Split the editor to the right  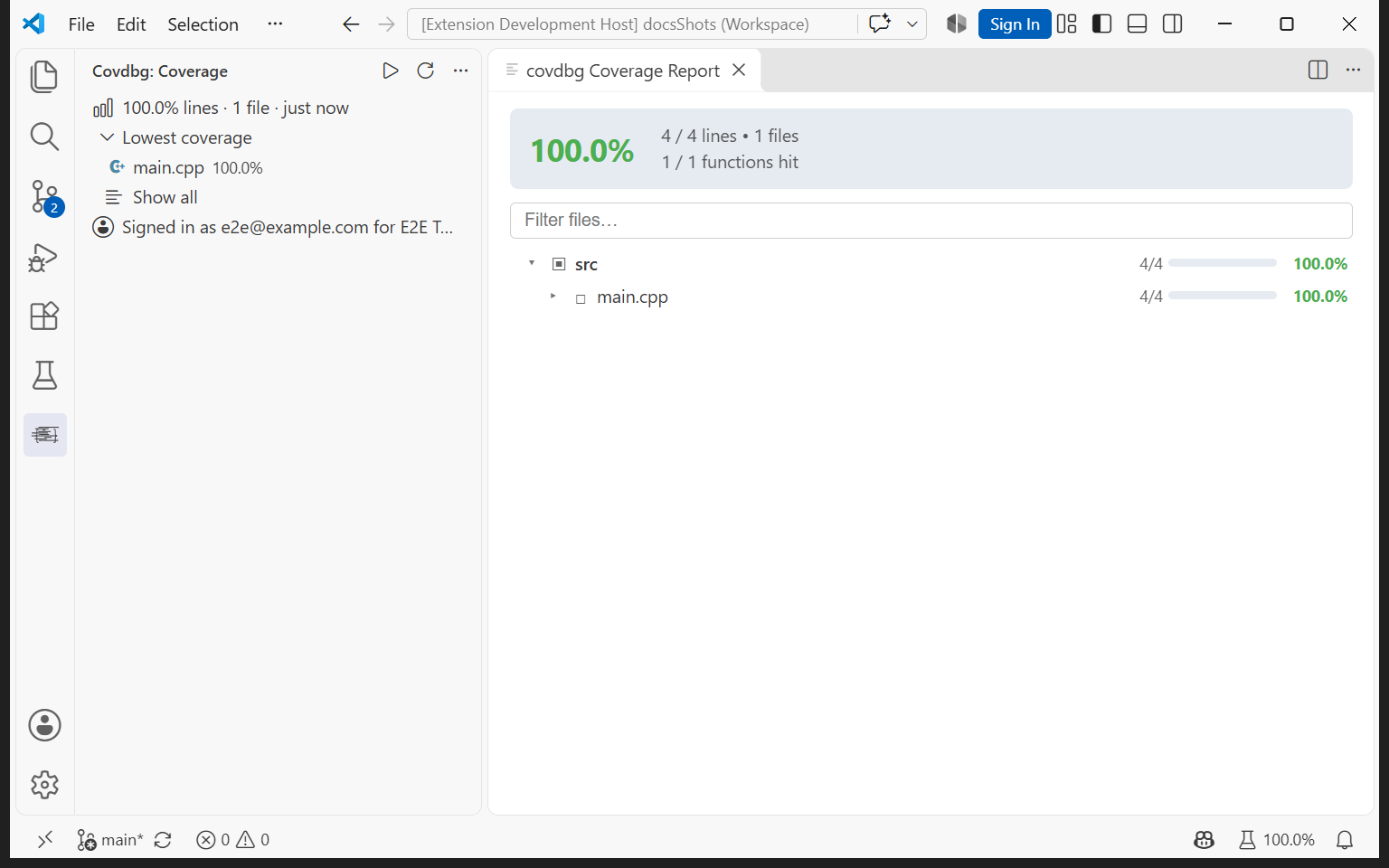pyautogui.click(x=1318, y=71)
